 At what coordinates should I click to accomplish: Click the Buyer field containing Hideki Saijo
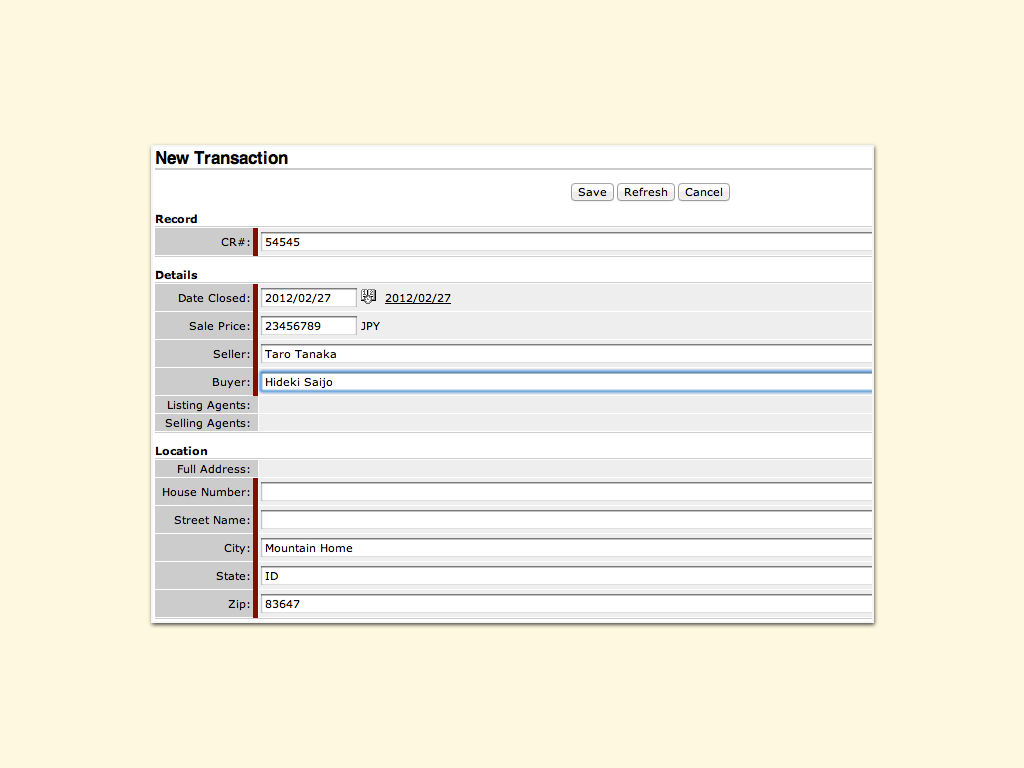click(x=565, y=382)
